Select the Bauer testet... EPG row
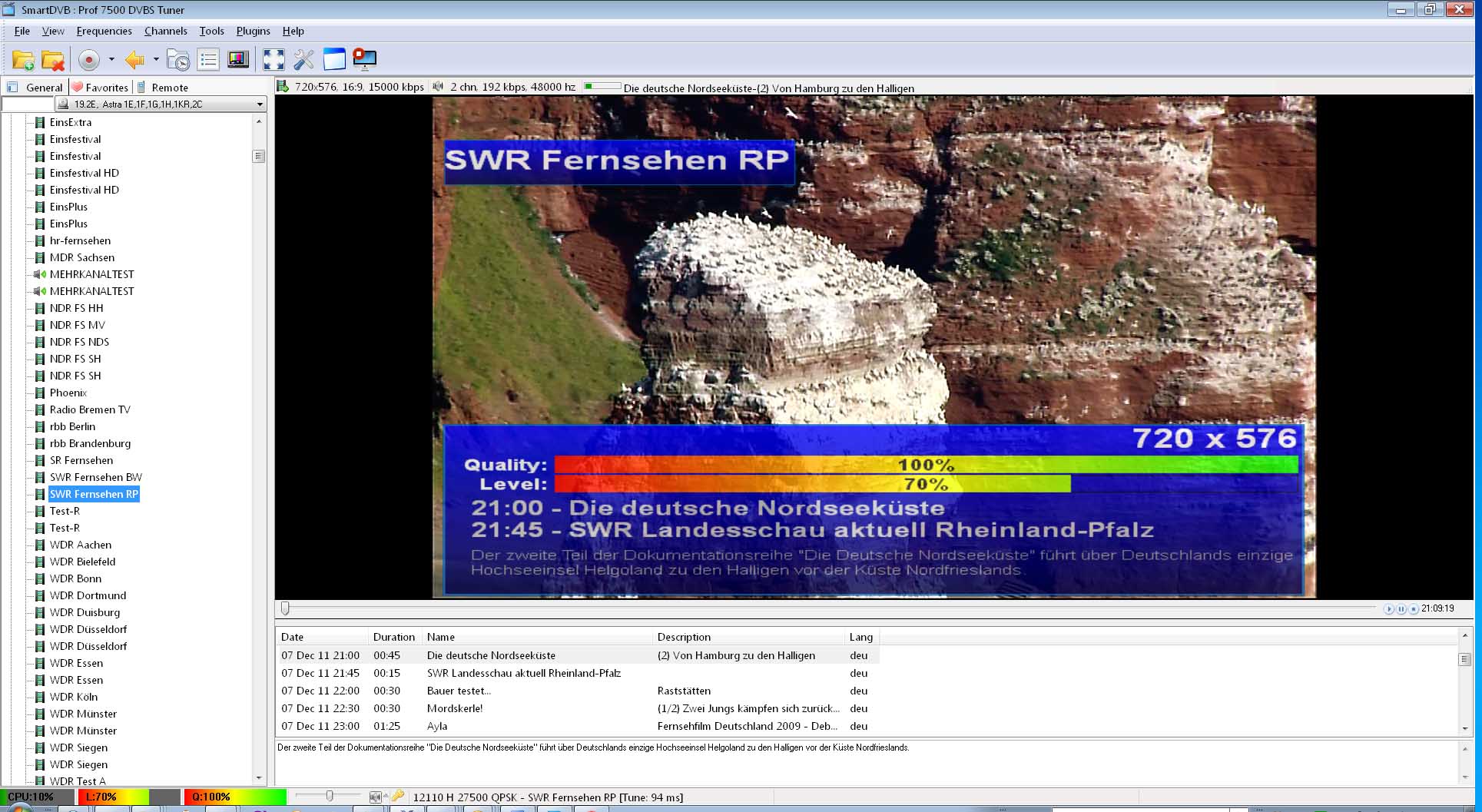1482x812 pixels. pyautogui.click(x=578, y=691)
